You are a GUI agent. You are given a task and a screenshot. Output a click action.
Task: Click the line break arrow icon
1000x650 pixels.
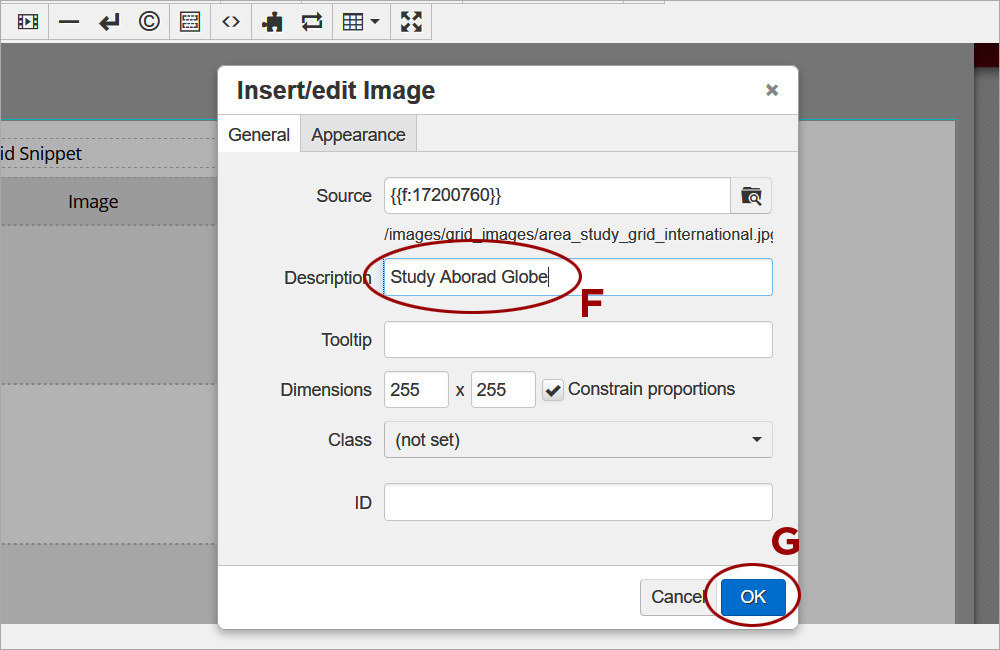coord(109,21)
